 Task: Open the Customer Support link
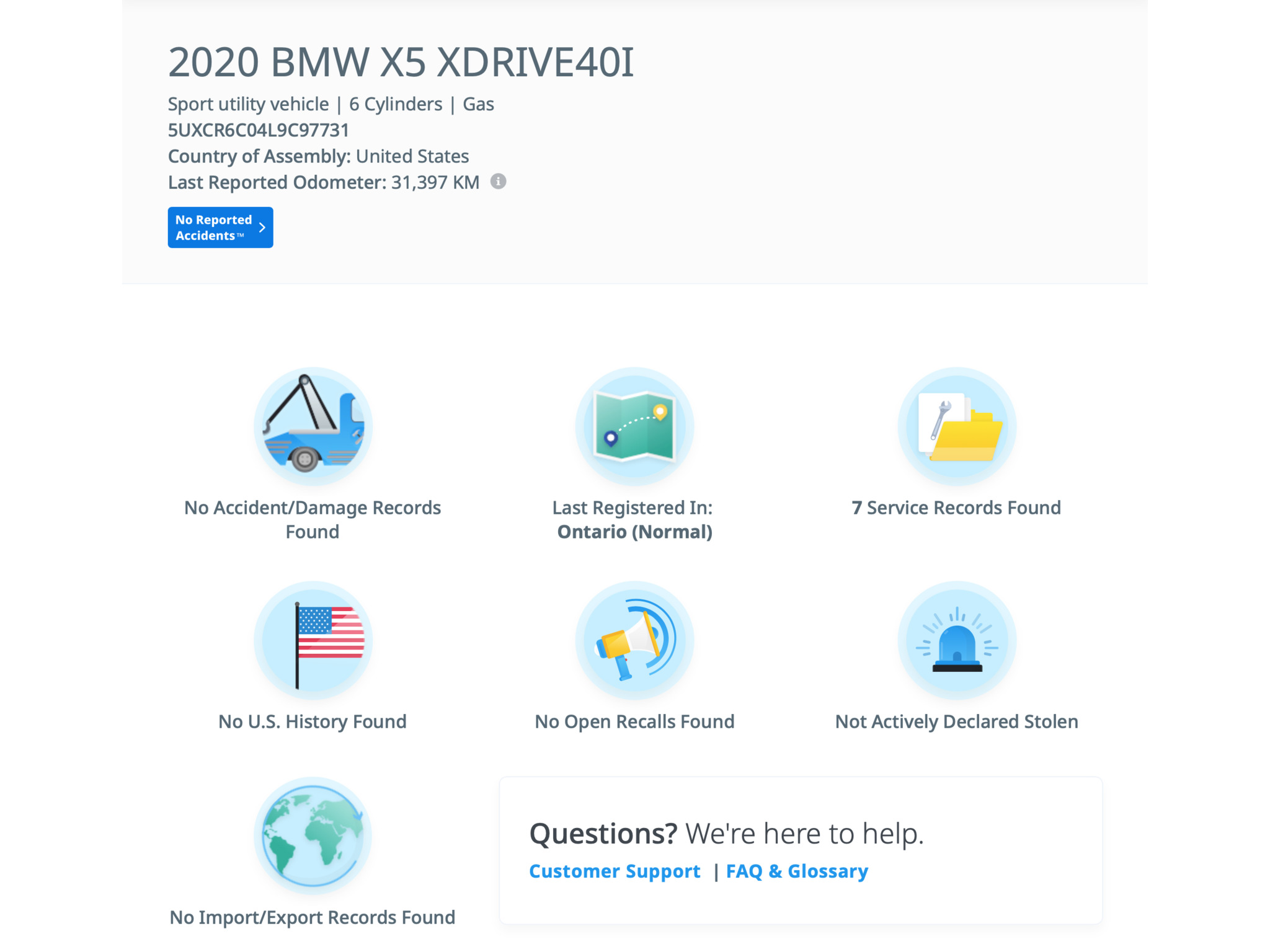click(x=615, y=871)
